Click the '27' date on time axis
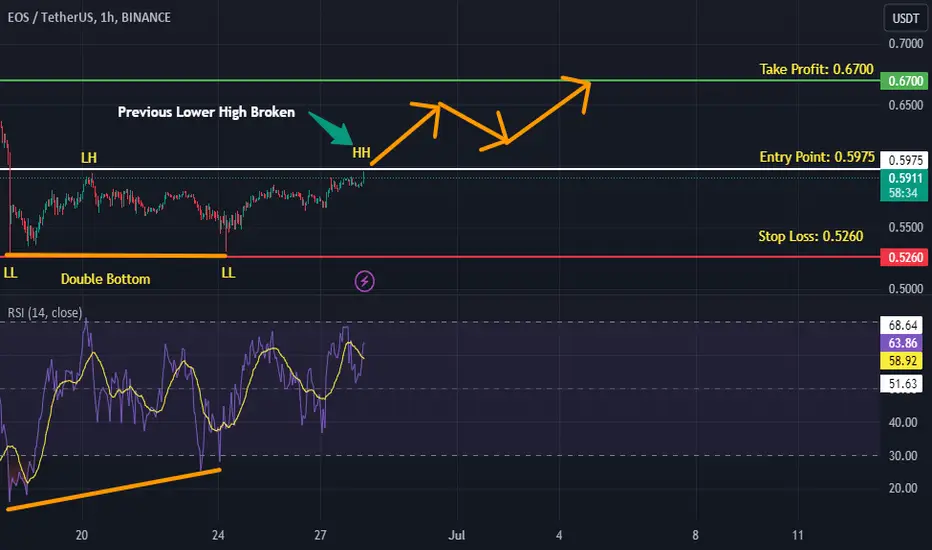Image resolution: width=932 pixels, height=550 pixels. [x=320, y=535]
